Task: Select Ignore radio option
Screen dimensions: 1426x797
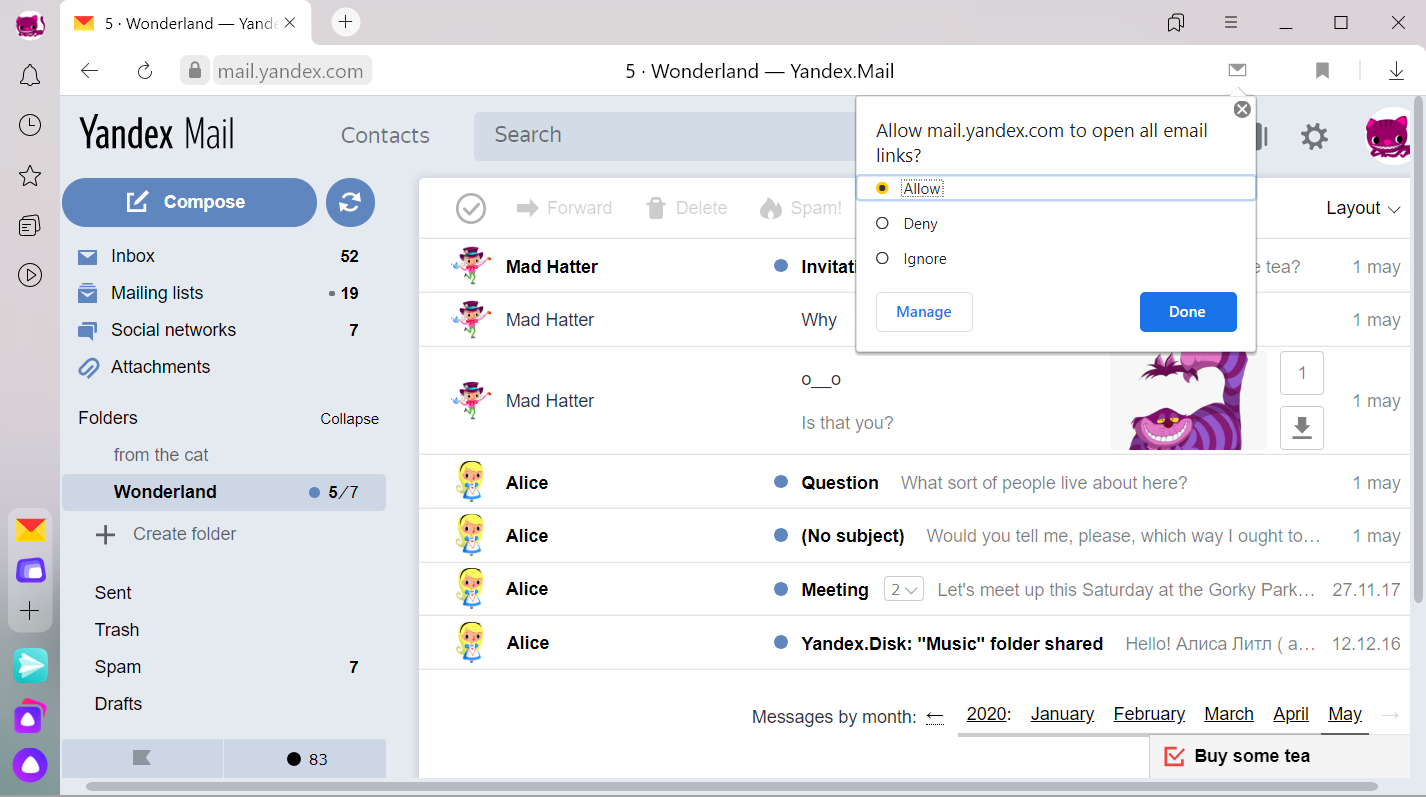Action: pyautogui.click(x=882, y=258)
